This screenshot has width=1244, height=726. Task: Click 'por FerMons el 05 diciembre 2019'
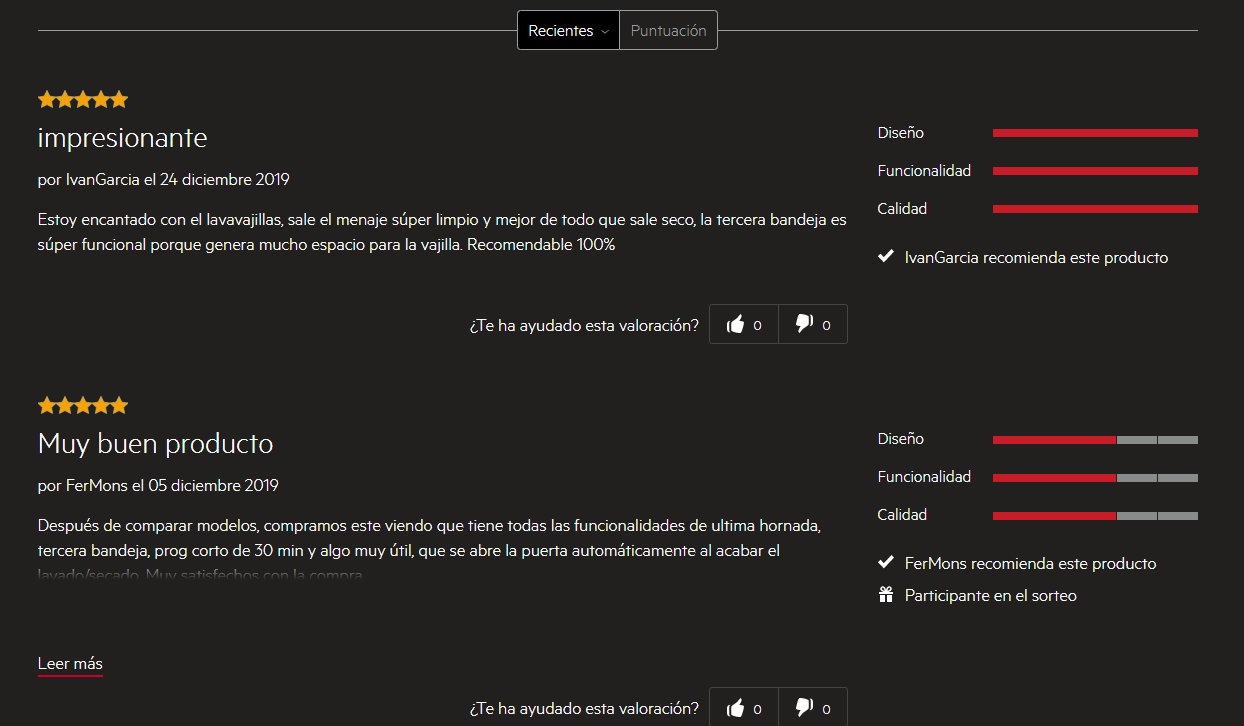coord(158,486)
